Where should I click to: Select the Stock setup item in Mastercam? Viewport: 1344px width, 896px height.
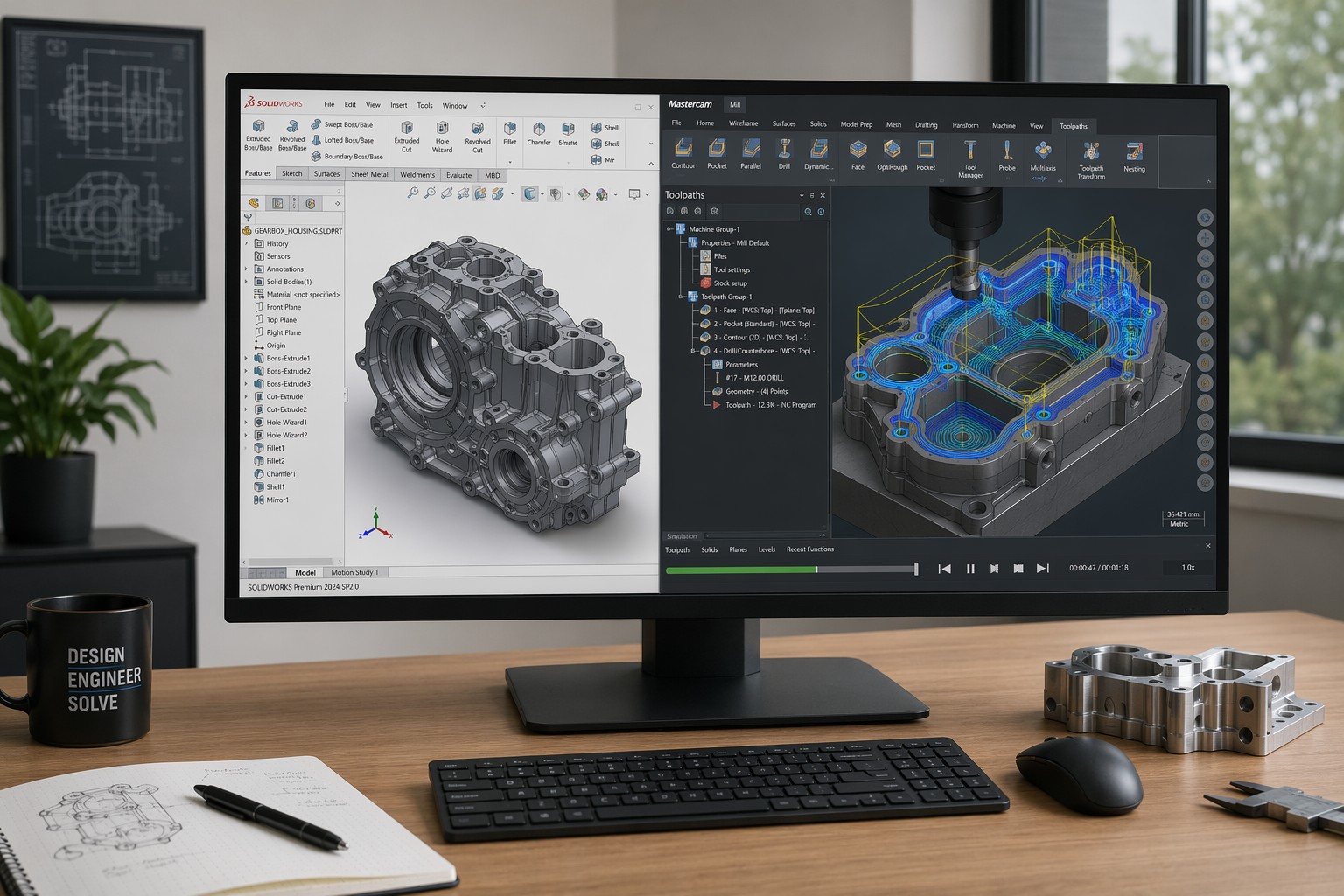coord(724,283)
